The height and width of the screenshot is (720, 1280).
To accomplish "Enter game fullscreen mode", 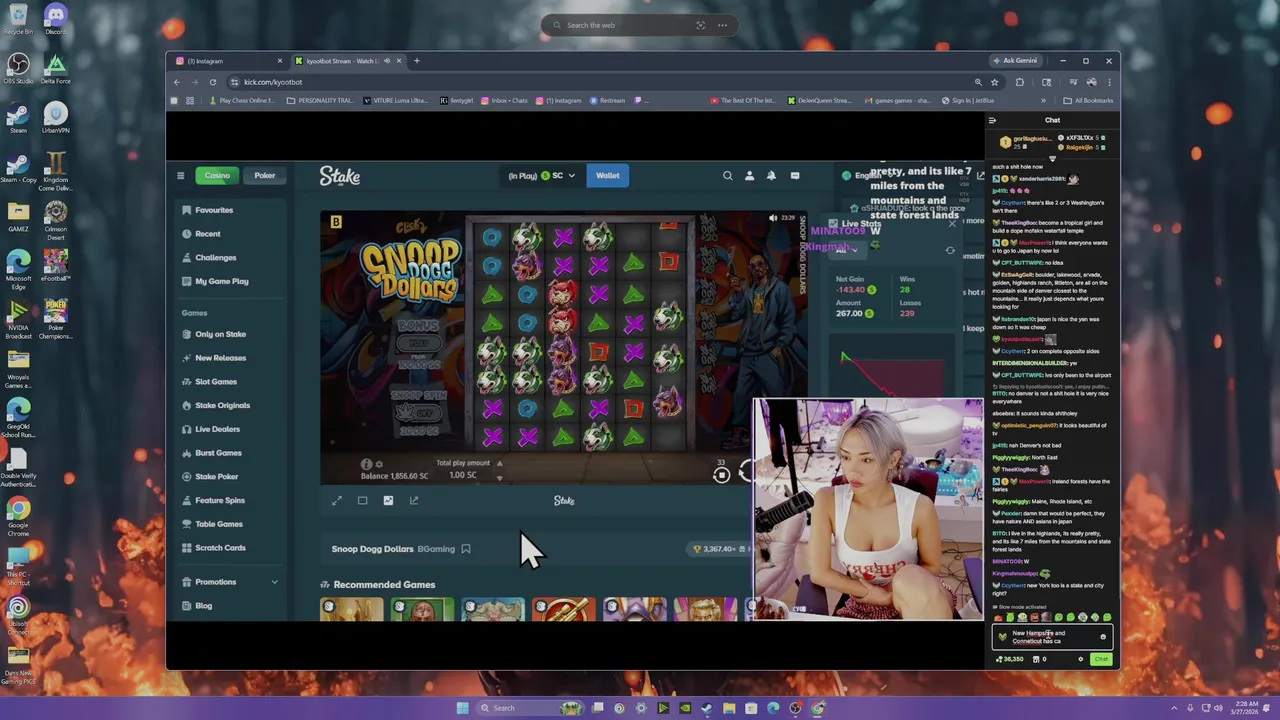I will pos(337,501).
